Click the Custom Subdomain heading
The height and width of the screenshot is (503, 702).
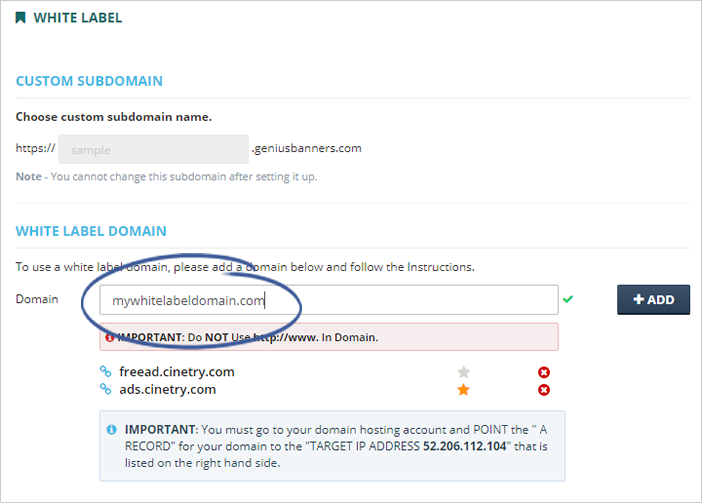click(x=89, y=81)
